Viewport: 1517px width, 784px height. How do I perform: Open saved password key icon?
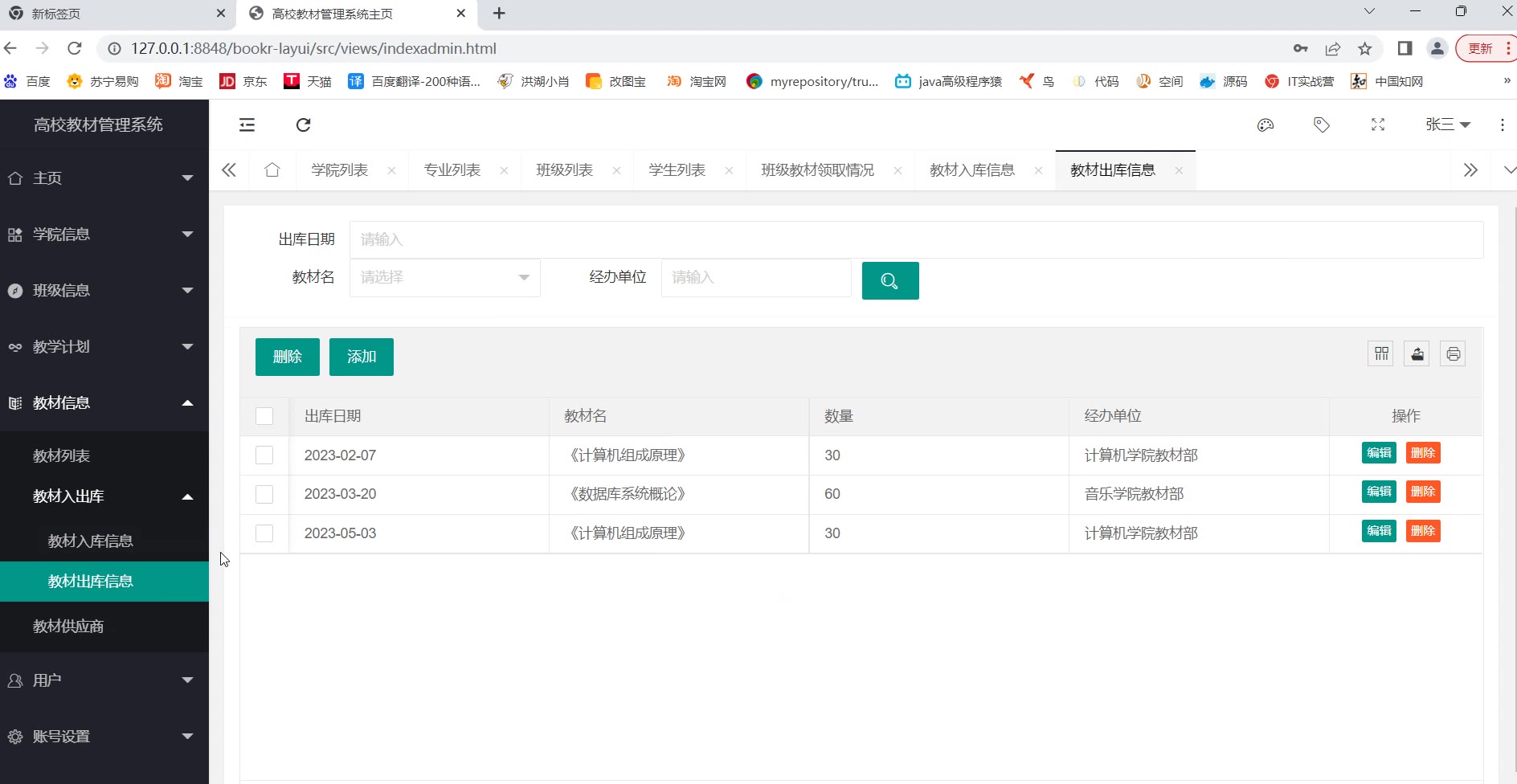[1301, 48]
